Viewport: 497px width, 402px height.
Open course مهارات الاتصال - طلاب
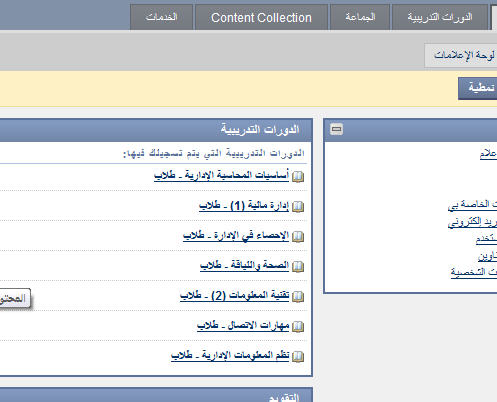tap(243, 325)
